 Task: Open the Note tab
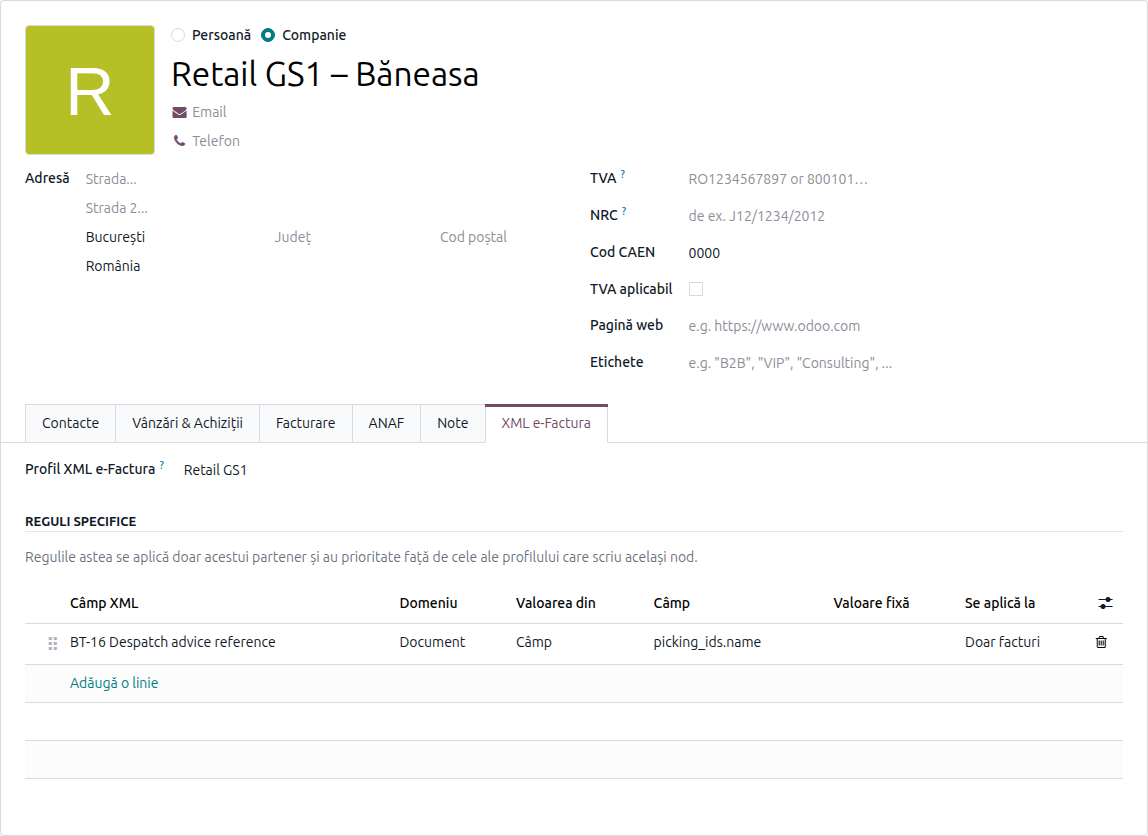point(452,423)
